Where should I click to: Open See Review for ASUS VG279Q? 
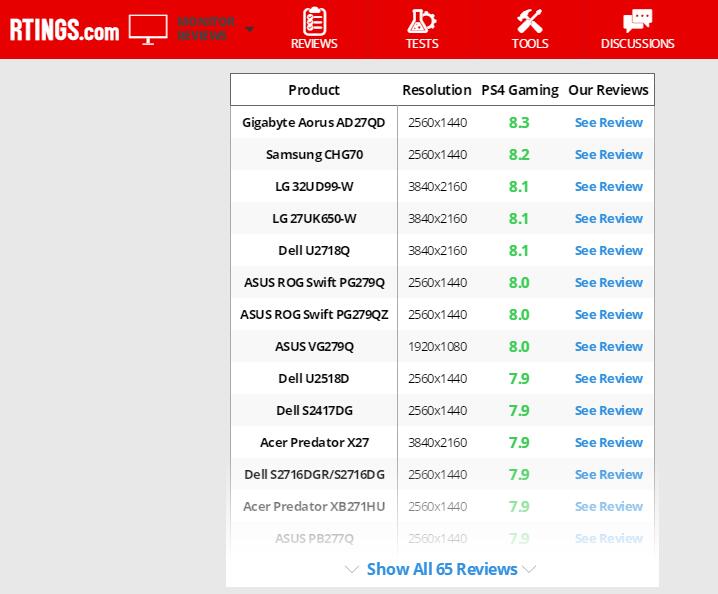click(609, 346)
